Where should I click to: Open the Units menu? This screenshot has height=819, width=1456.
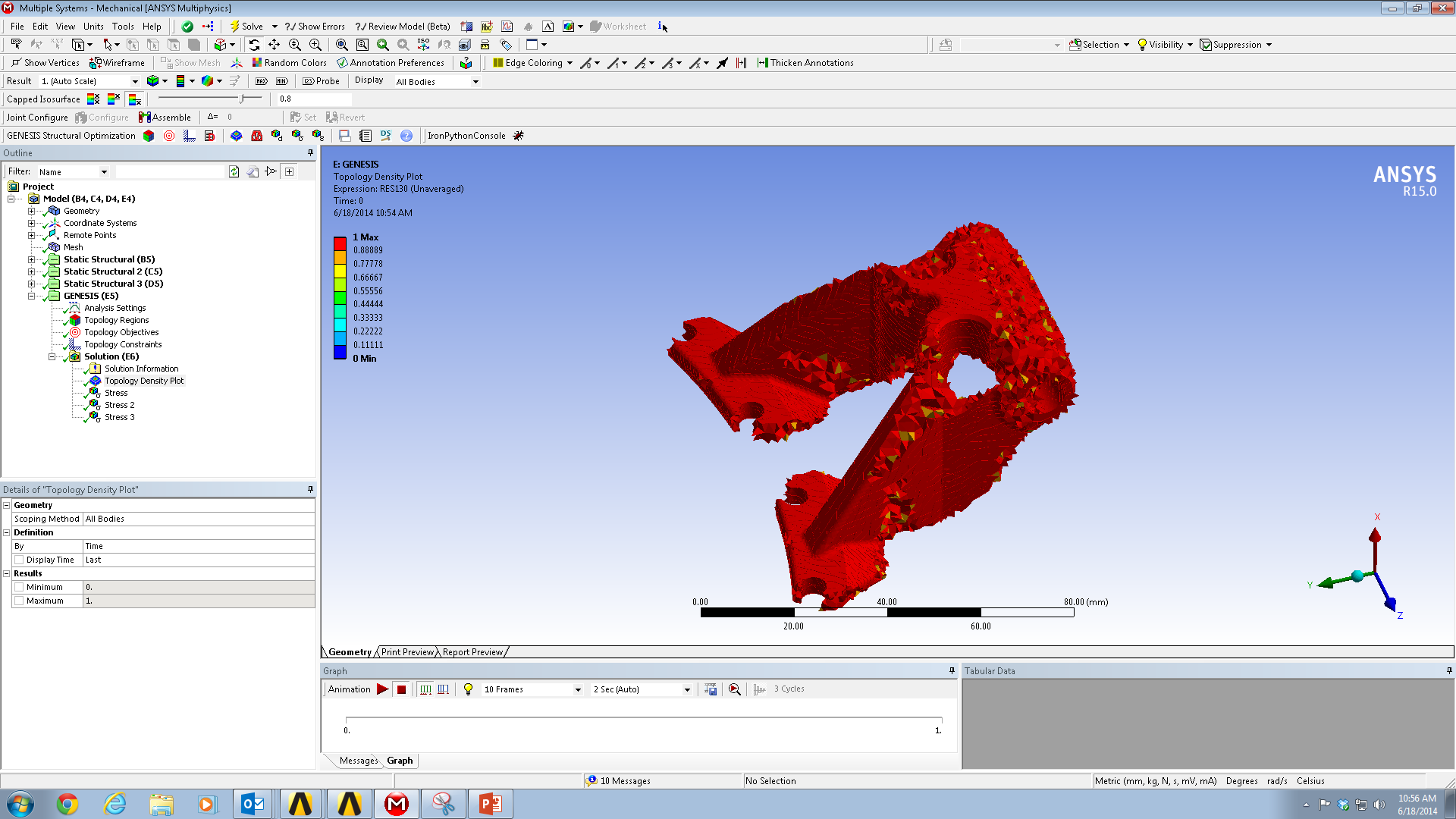(93, 26)
